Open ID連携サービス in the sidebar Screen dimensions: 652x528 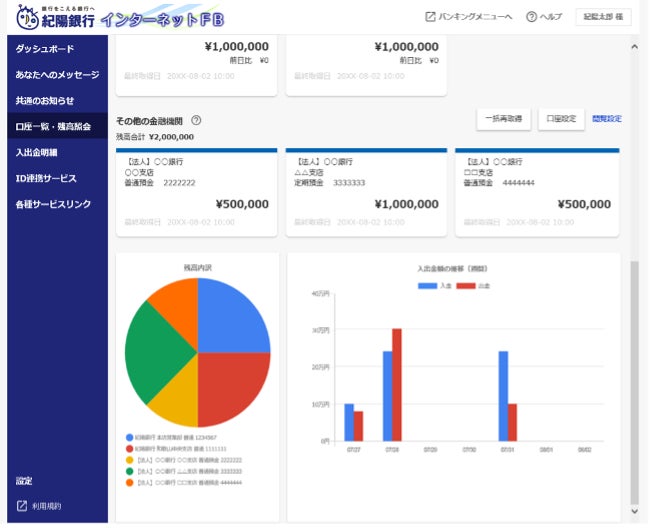tap(57, 178)
